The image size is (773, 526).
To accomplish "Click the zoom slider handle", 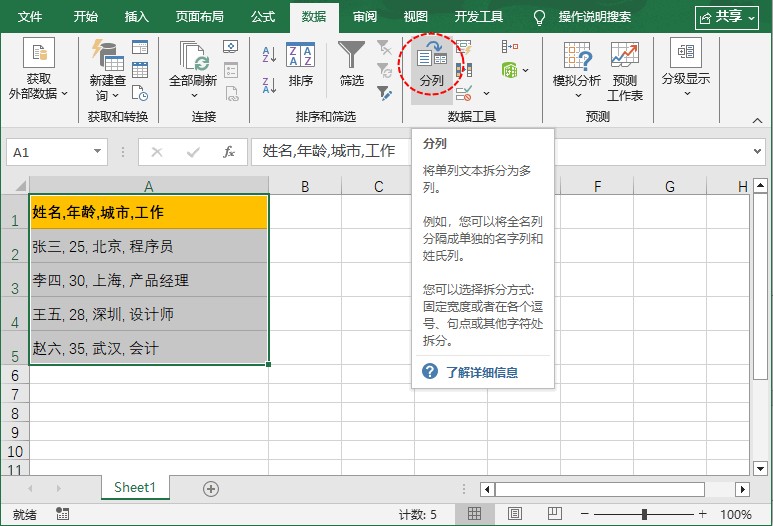I will coord(644,514).
